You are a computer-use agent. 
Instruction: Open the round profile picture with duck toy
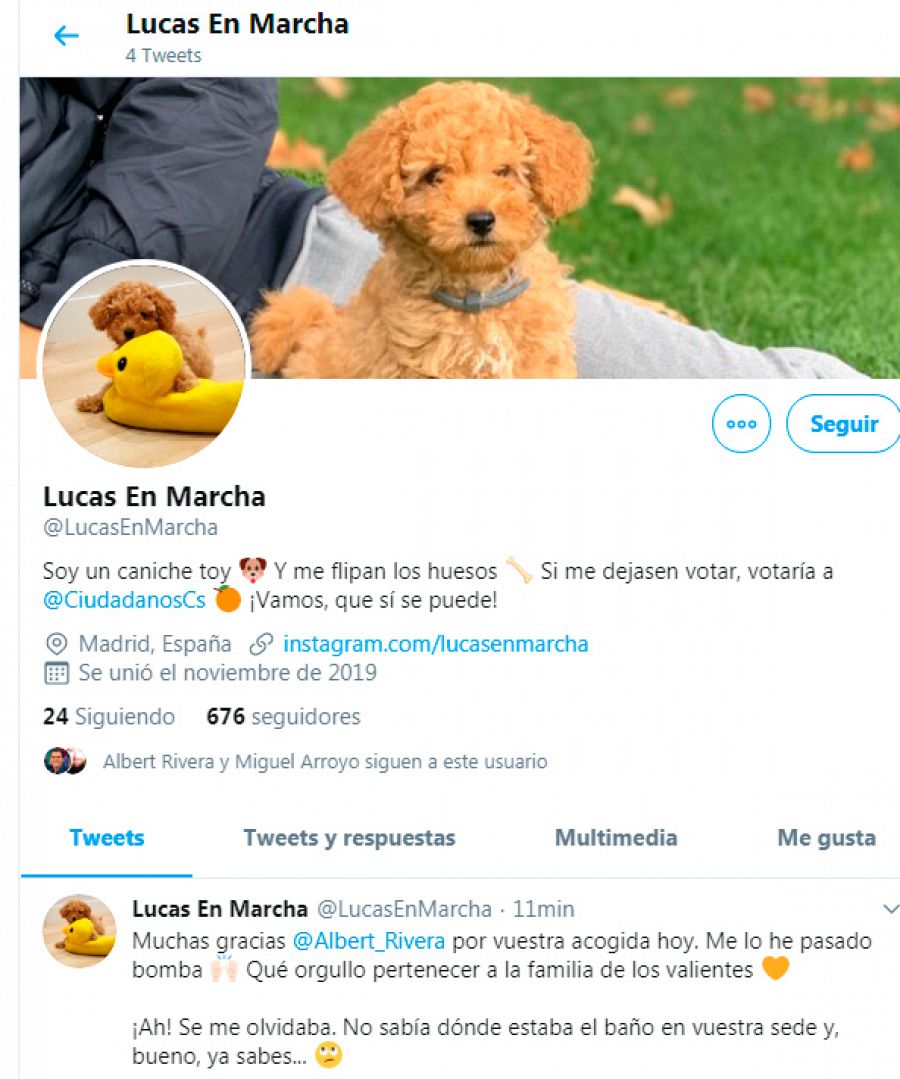pos(143,363)
